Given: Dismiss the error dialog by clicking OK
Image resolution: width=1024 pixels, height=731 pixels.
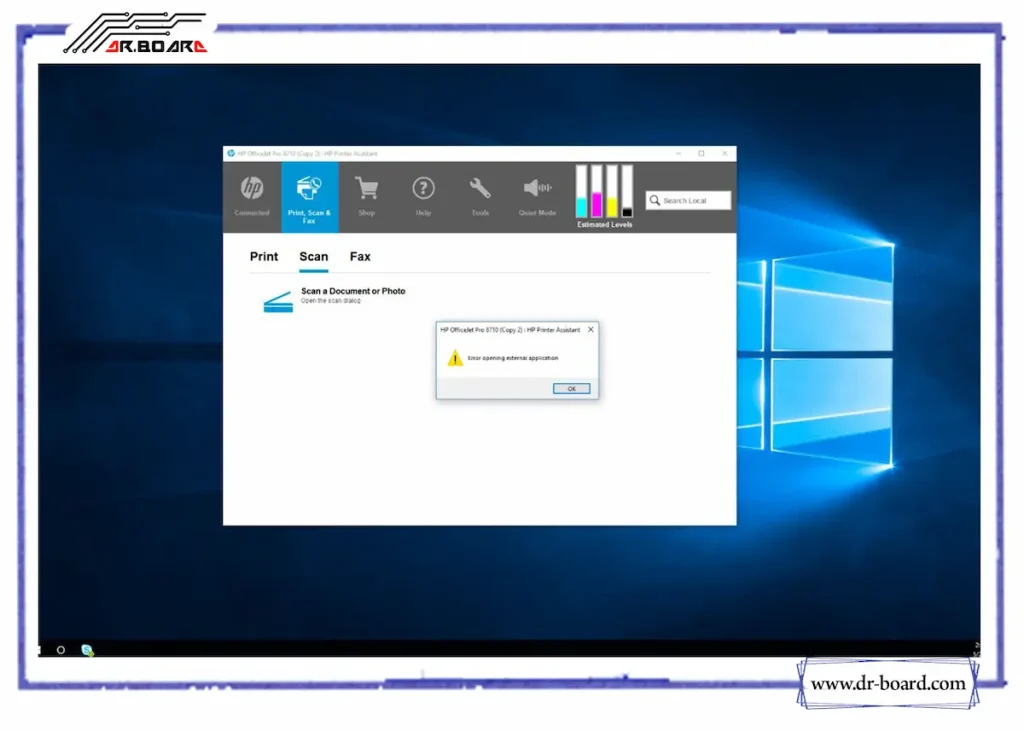Looking at the screenshot, I should click(570, 388).
